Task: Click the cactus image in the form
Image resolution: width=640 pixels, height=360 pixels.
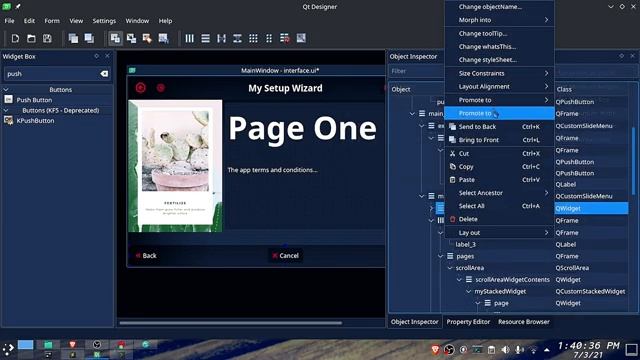Action: (176, 166)
